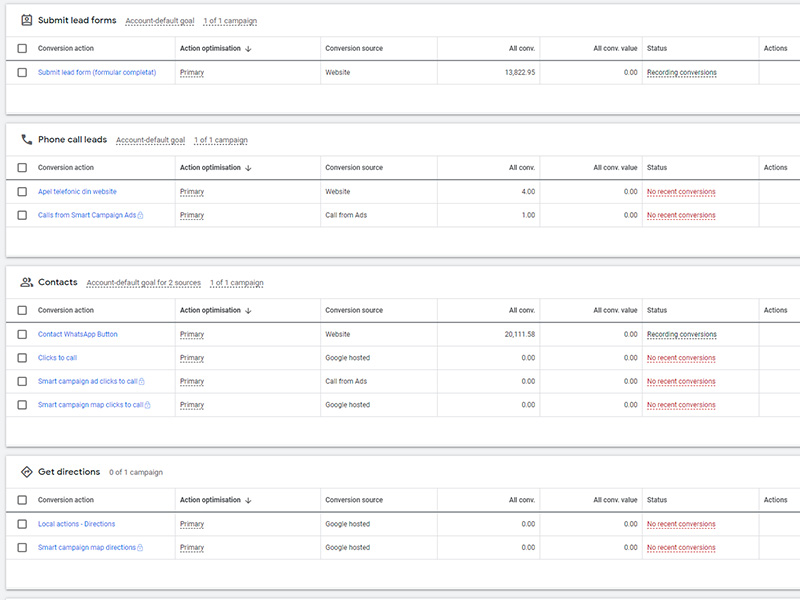800x600 pixels.
Task: Open Primary optimisation for Contact WhatsApp Button
Action: click(192, 334)
